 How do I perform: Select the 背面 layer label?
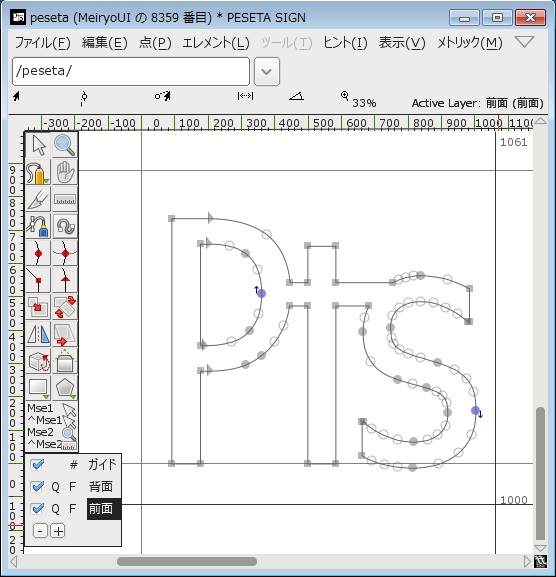point(100,487)
